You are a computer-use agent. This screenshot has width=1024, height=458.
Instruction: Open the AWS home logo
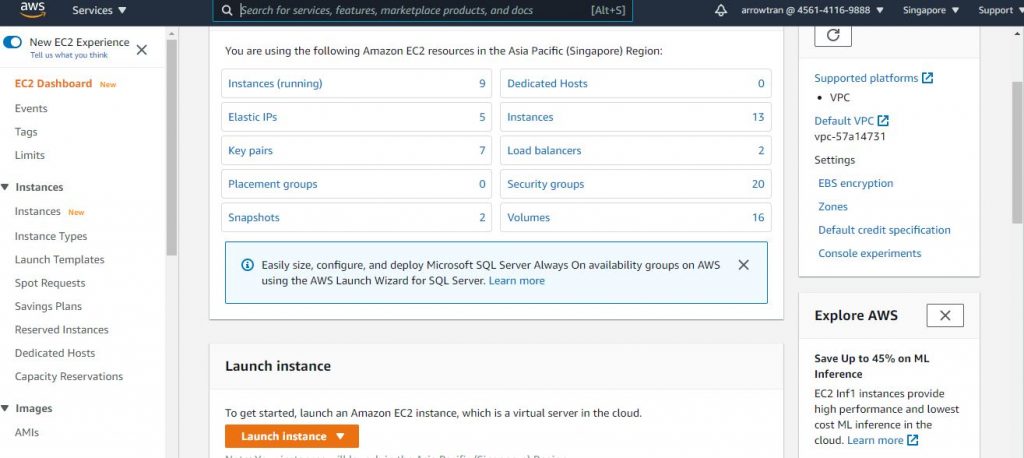pyautogui.click(x=33, y=9)
